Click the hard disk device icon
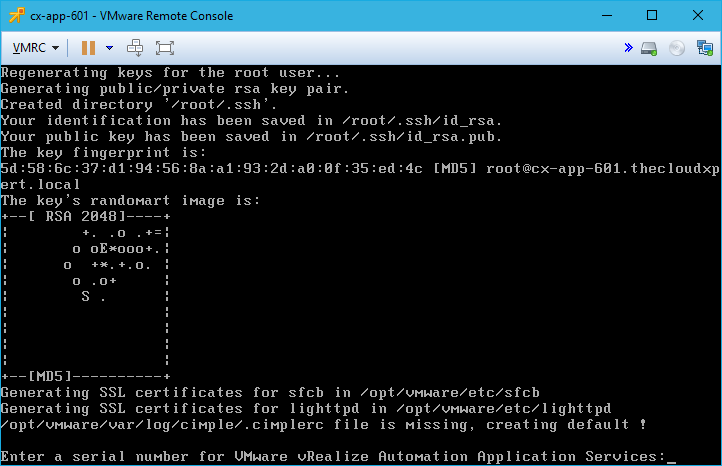This screenshot has height=466, width=722. pyautogui.click(x=650, y=47)
